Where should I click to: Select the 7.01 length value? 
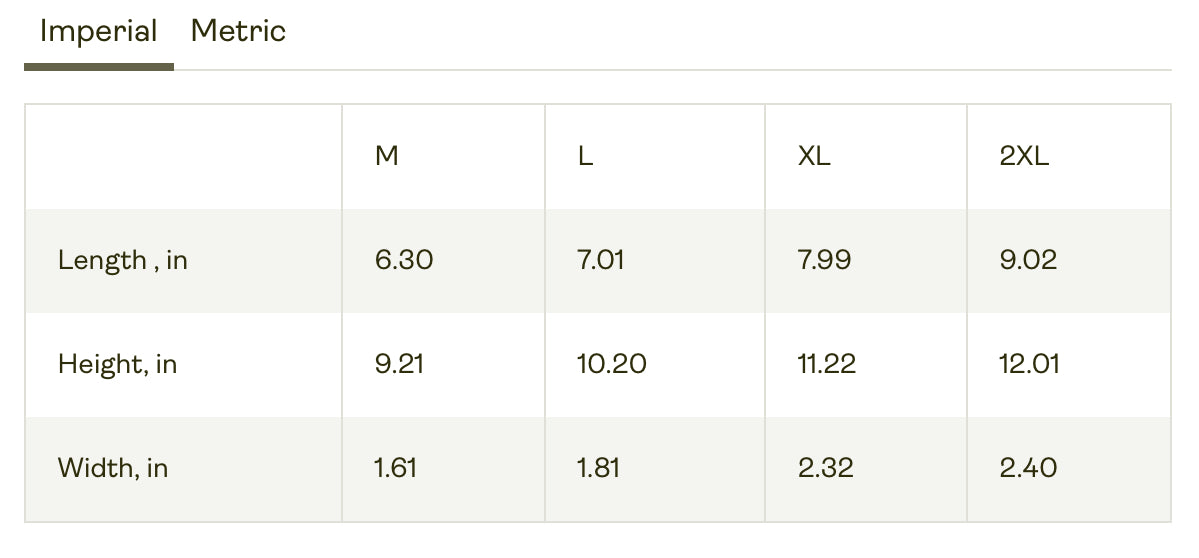(x=601, y=261)
